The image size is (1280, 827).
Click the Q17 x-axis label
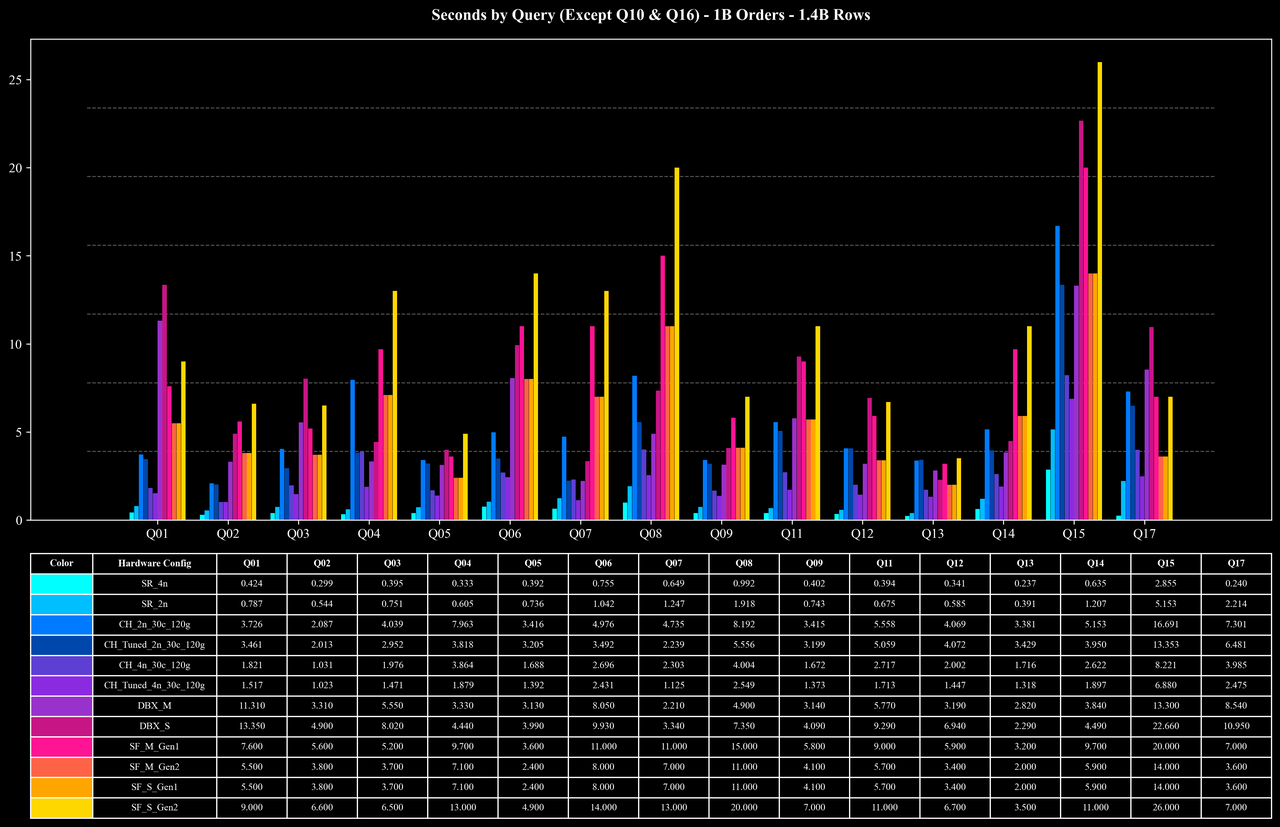point(1145,535)
